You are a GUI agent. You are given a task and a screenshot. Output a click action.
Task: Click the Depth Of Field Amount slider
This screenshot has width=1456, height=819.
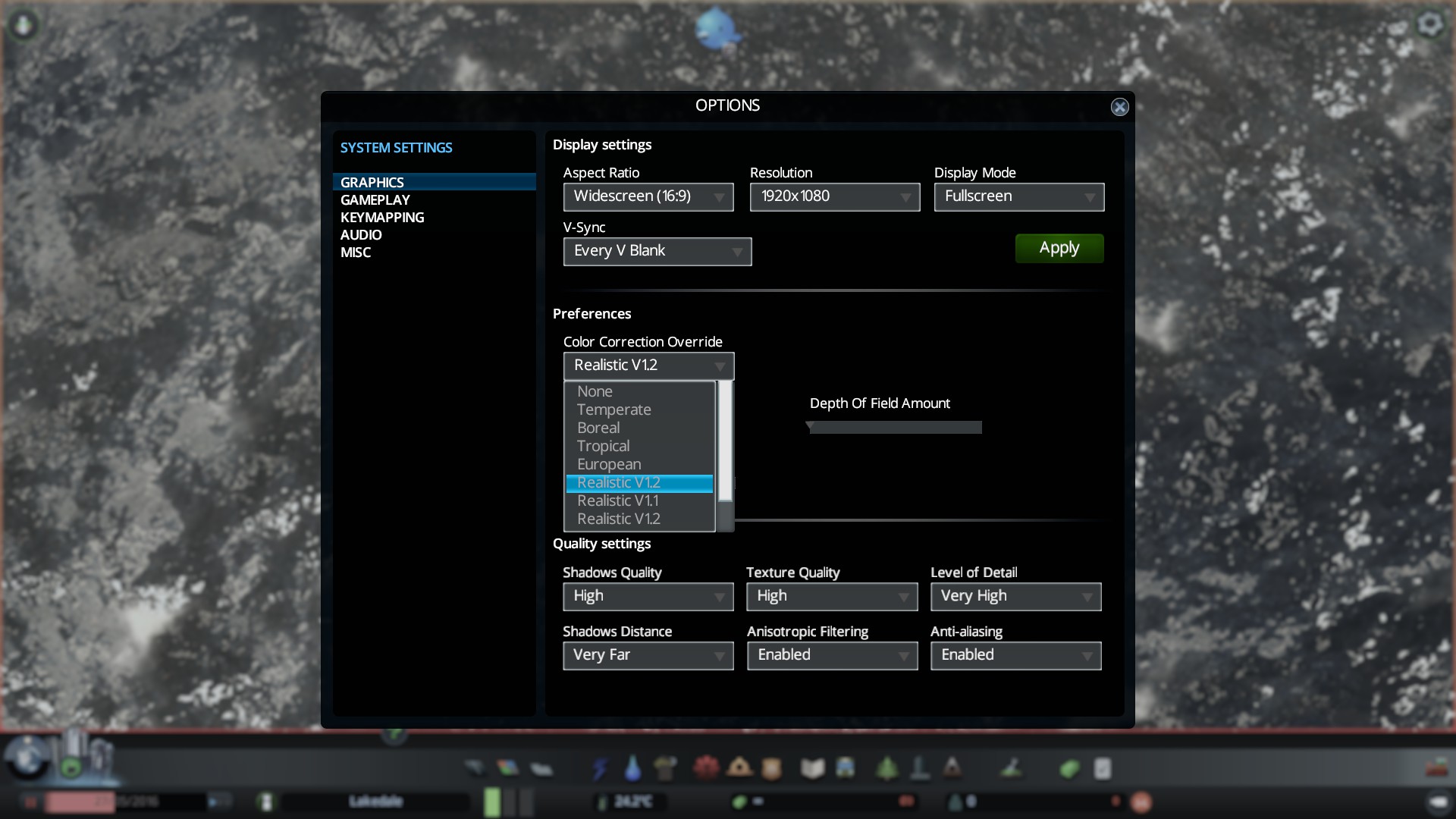(x=894, y=428)
